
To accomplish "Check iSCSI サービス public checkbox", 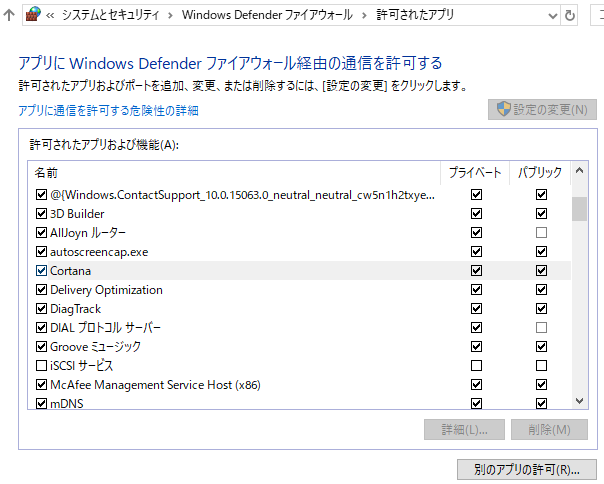I will pos(541,365).
